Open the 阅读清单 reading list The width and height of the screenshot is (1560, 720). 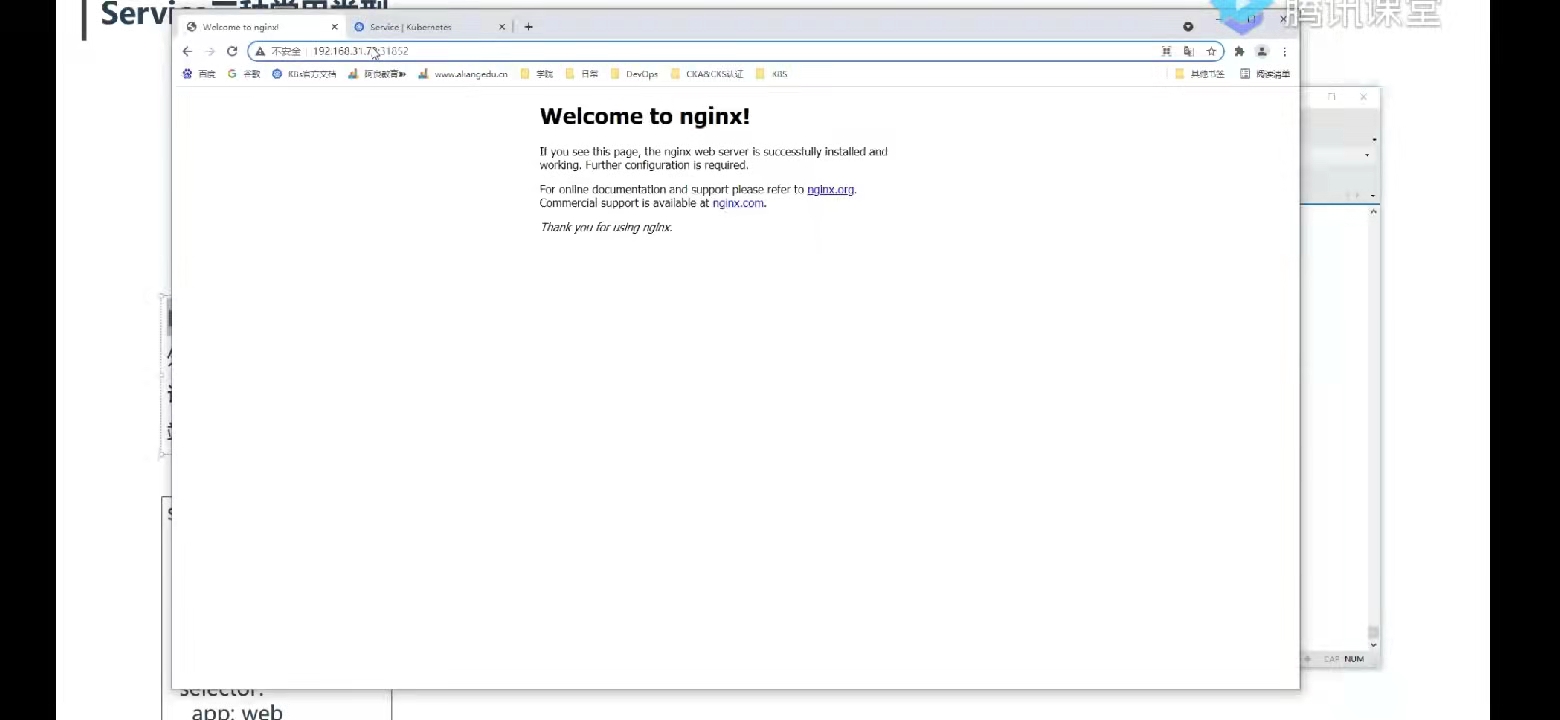pyautogui.click(x=1265, y=74)
